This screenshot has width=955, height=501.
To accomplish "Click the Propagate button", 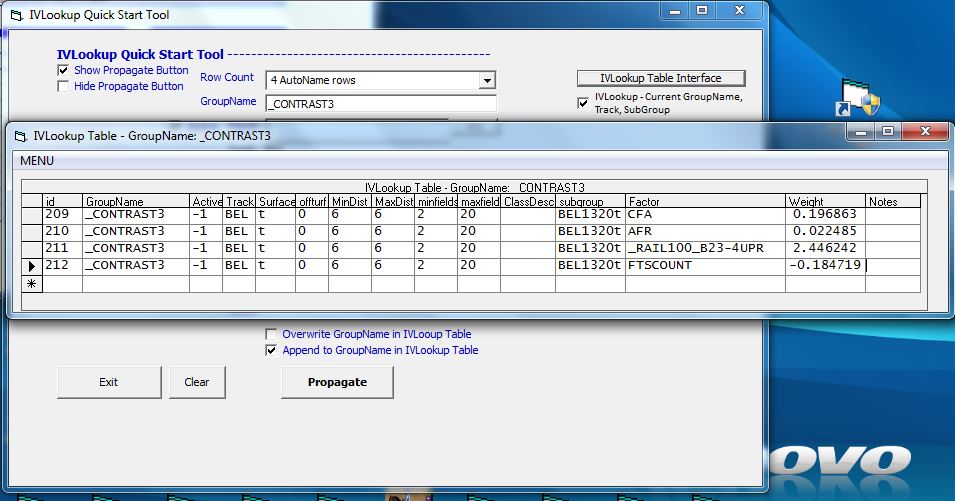I will (x=337, y=382).
